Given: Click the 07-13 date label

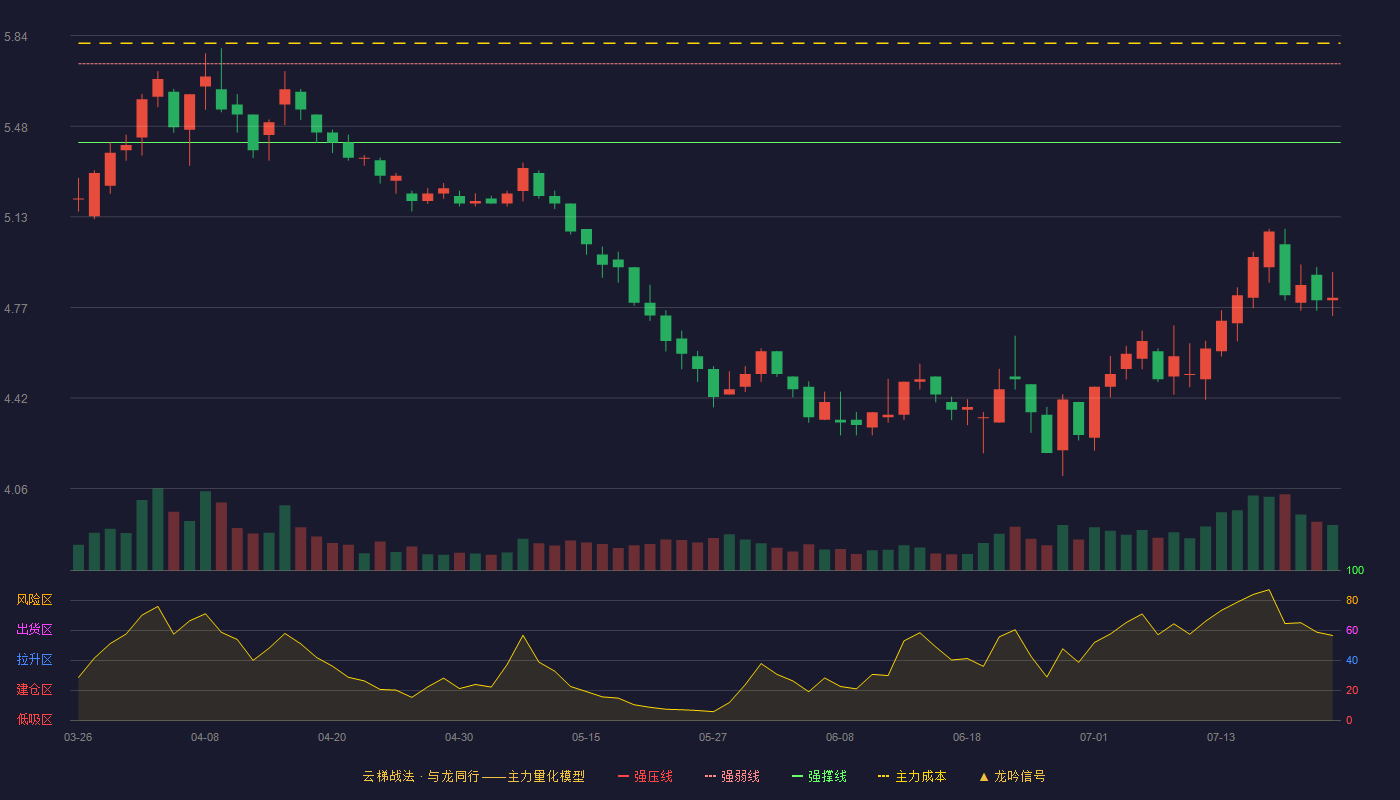Looking at the screenshot, I should click(1221, 737).
